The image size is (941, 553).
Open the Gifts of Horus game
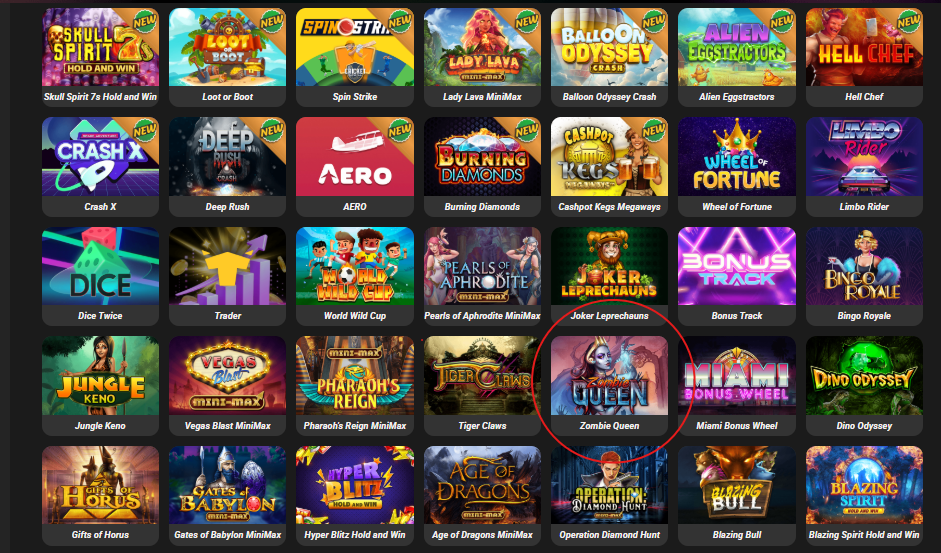point(100,495)
